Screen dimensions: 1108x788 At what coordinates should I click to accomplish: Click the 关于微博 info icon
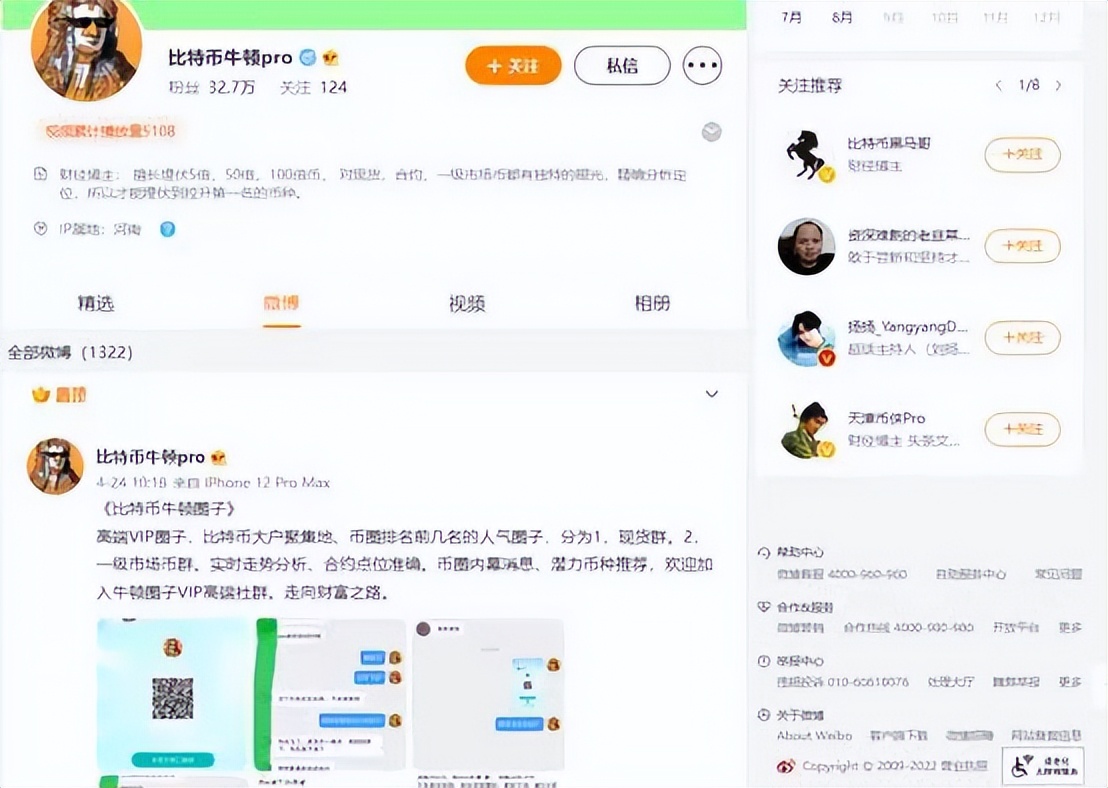763,715
